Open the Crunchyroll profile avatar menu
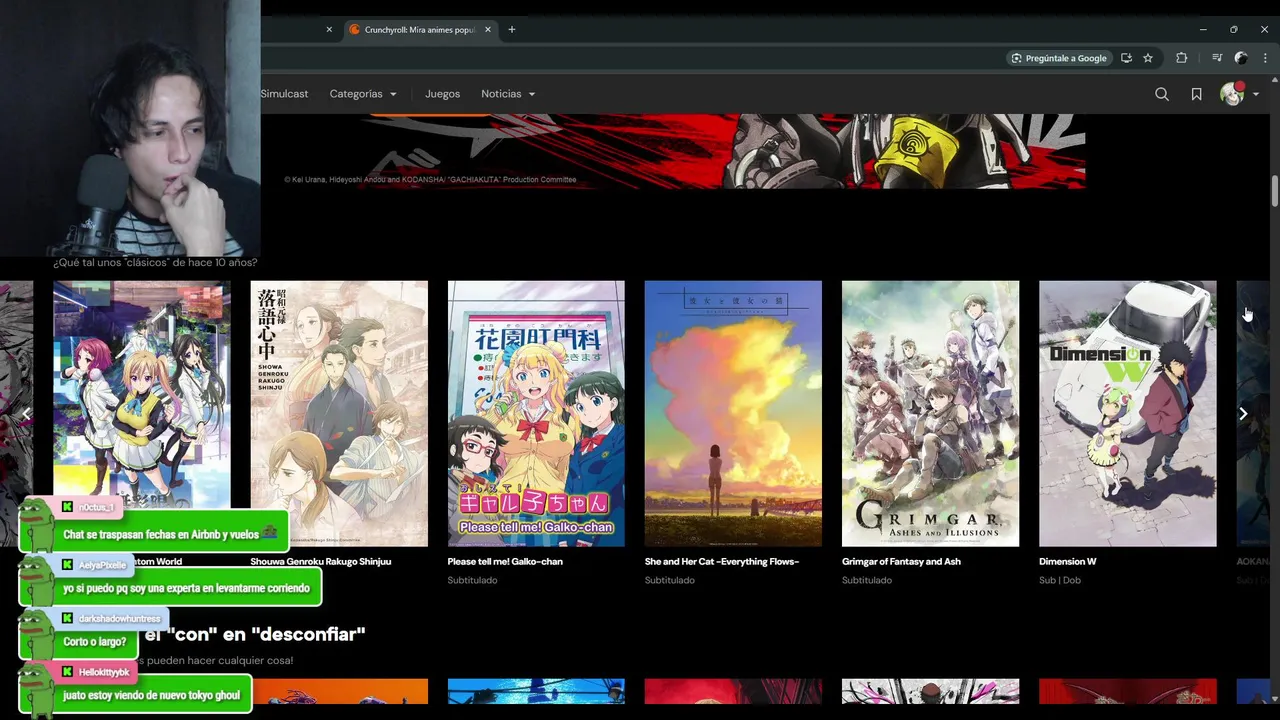The width and height of the screenshot is (1280, 720). click(x=1239, y=94)
